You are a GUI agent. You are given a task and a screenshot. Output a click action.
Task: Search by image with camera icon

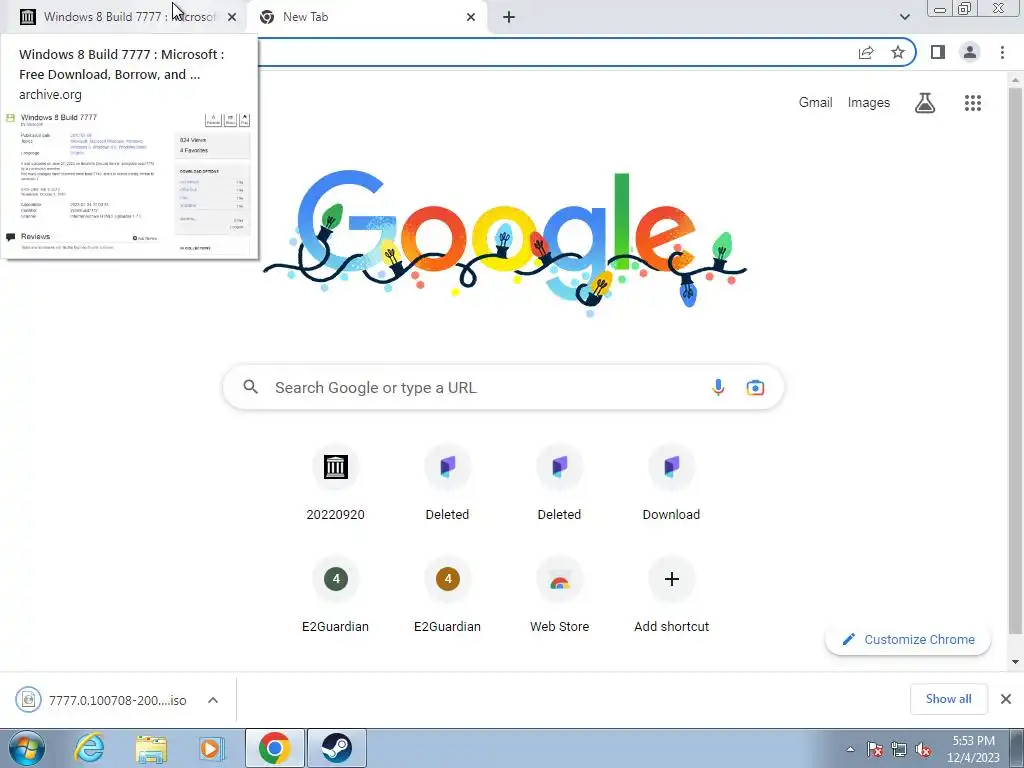click(755, 387)
